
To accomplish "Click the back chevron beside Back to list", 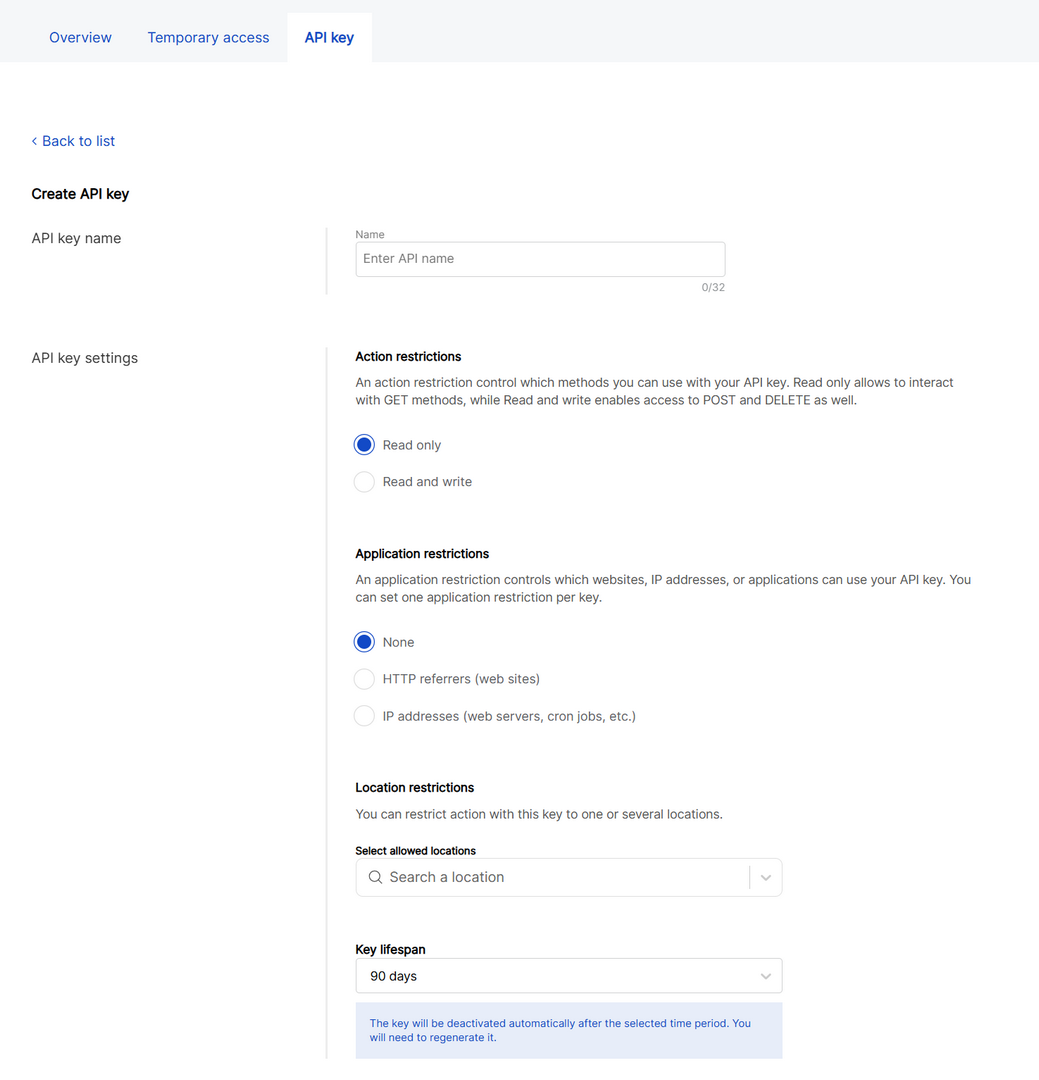I will pyautogui.click(x=34, y=141).
